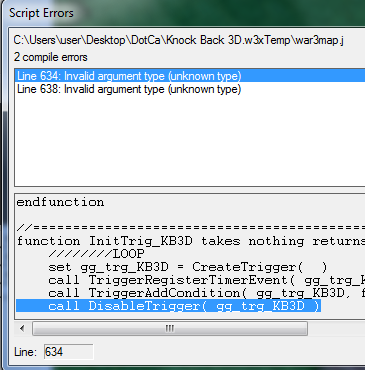This screenshot has height=370, width=365.
Task: Click the 'Line:' label
Action: coord(25,352)
